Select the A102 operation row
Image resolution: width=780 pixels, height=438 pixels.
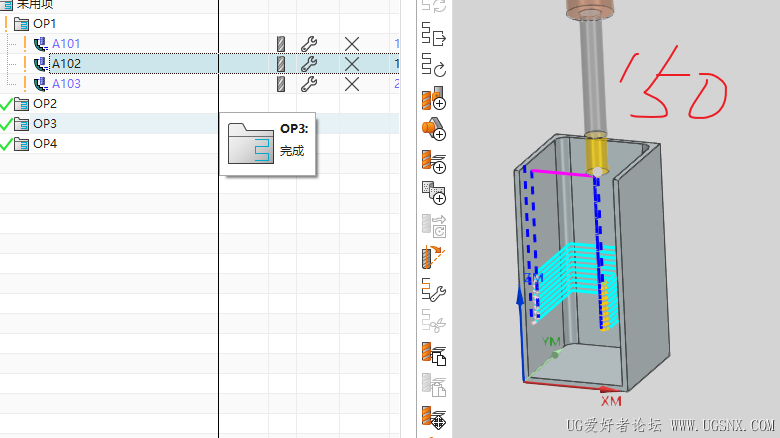click(x=199, y=64)
